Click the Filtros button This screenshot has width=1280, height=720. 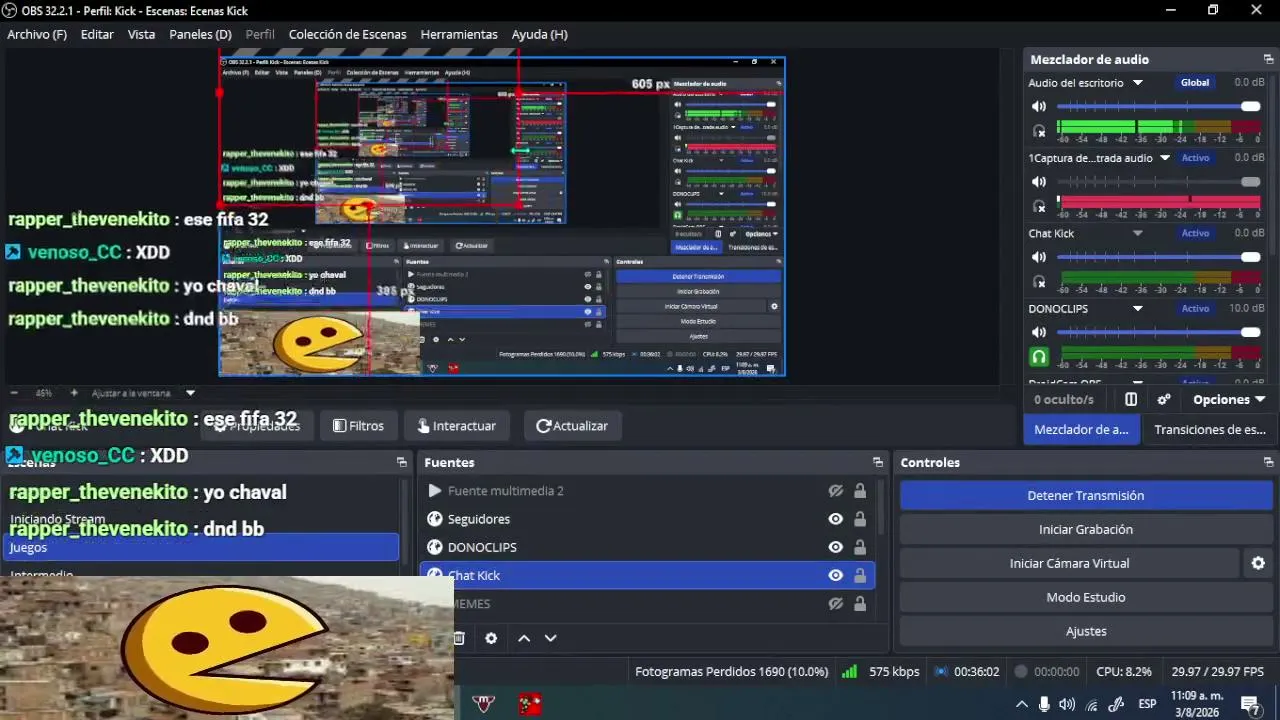[x=358, y=426]
